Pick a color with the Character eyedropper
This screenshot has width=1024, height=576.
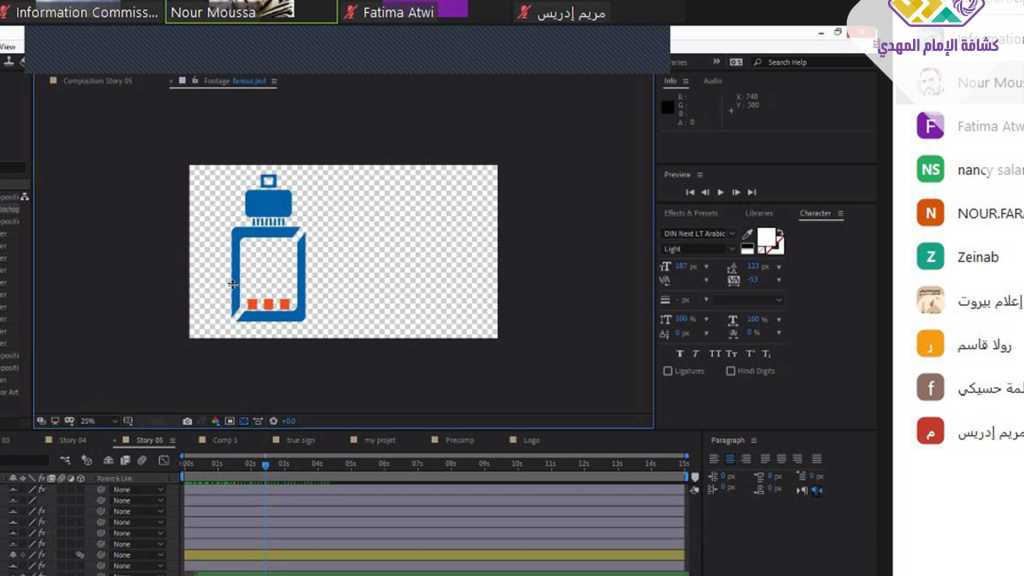click(x=748, y=235)
